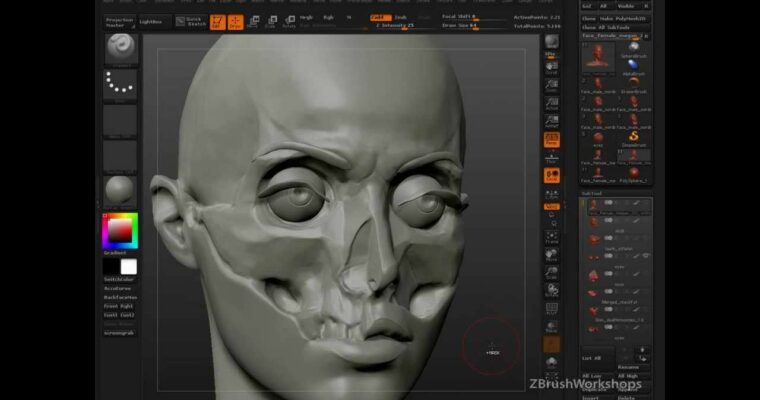Viewport: 760px width, 400px height.
Task: Click the Frame icon in right shelf
Action: pyautogui.click(x=552, y=237)
